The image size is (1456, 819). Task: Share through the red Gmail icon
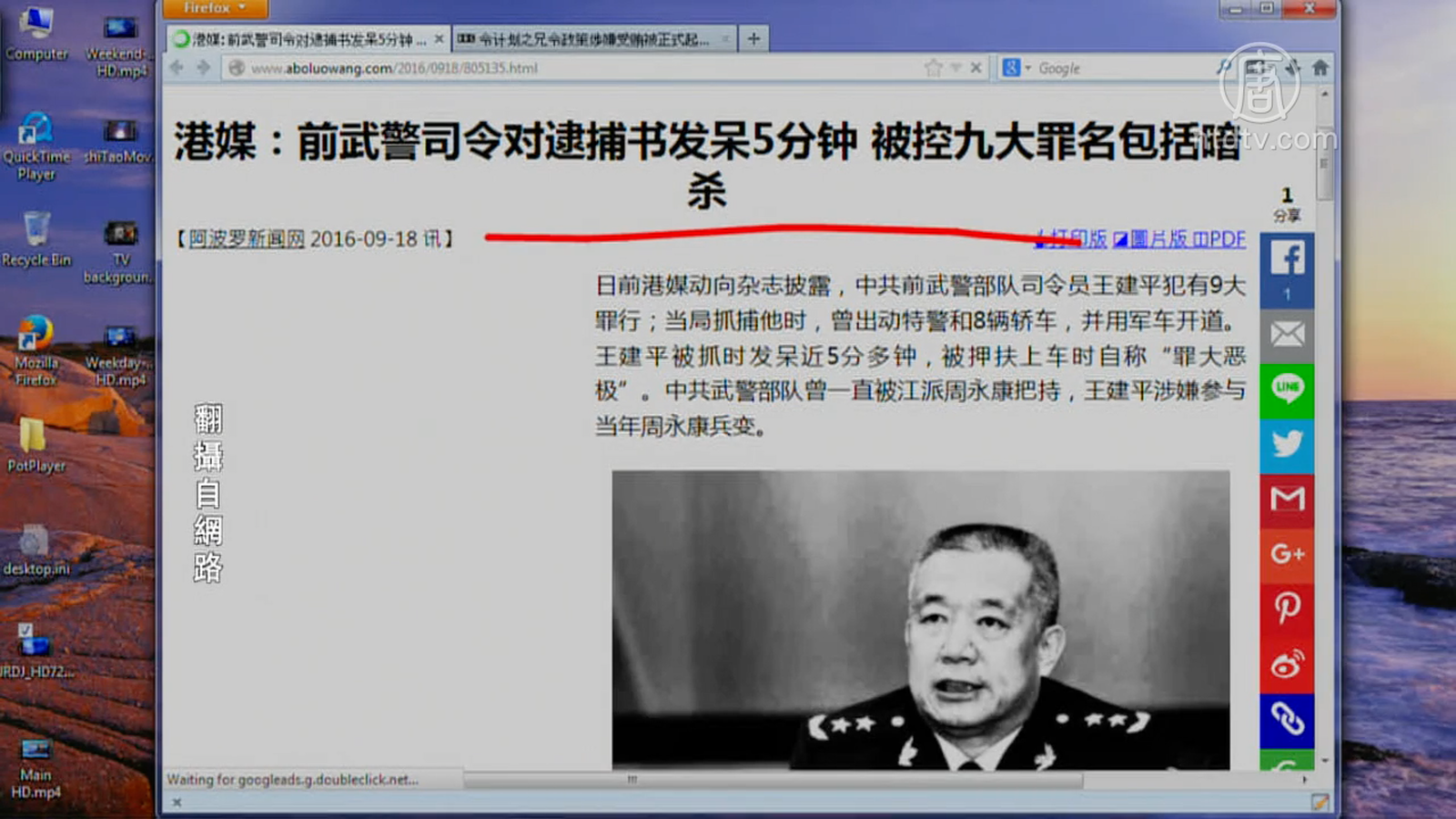pos(1287,499)
